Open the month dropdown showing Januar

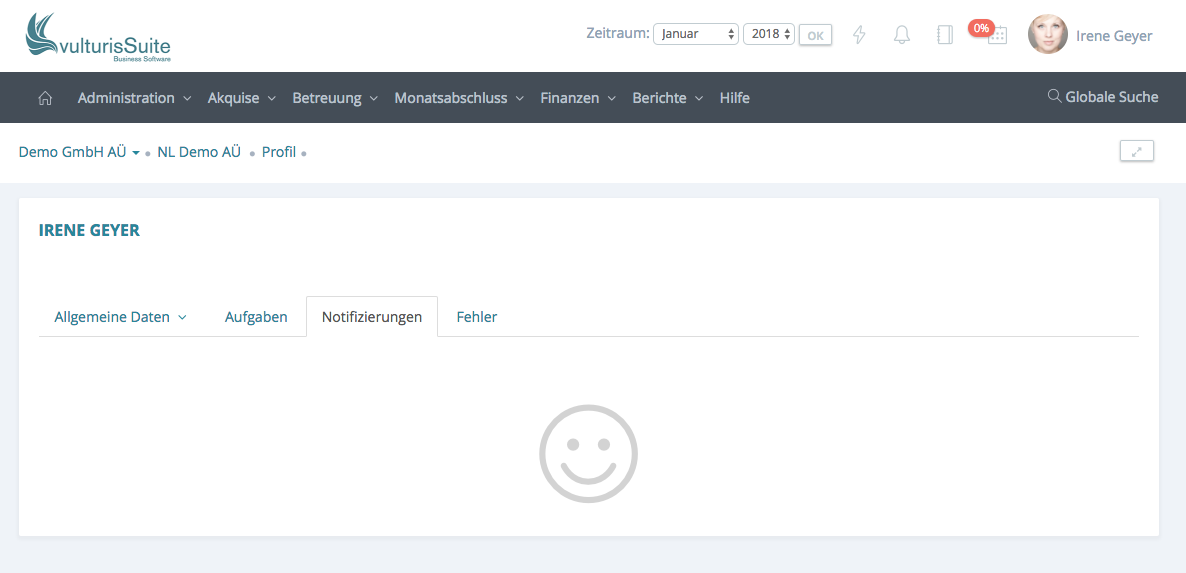click(695, 34)
